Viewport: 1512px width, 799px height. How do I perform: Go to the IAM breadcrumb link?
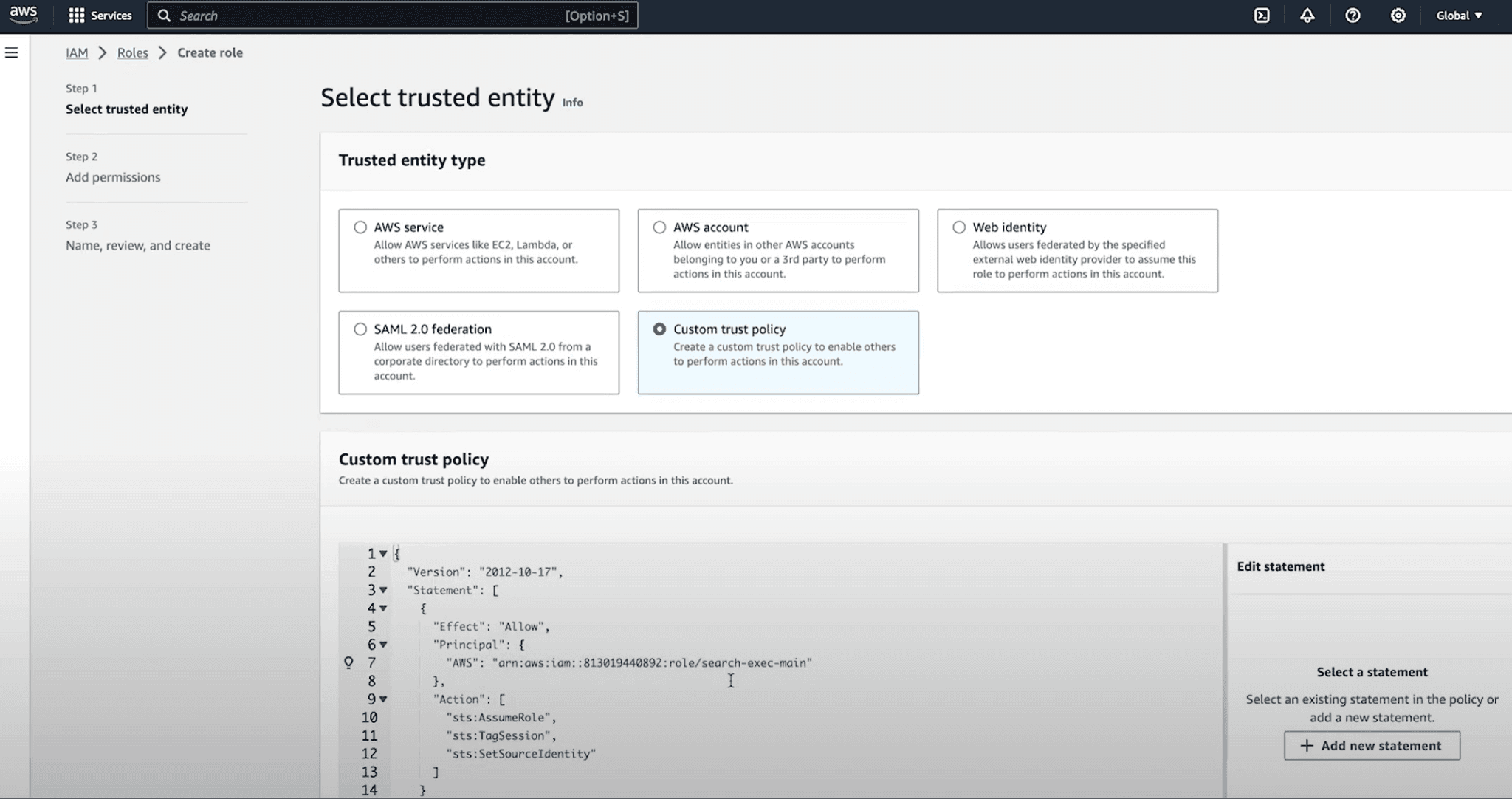point(77,52)
